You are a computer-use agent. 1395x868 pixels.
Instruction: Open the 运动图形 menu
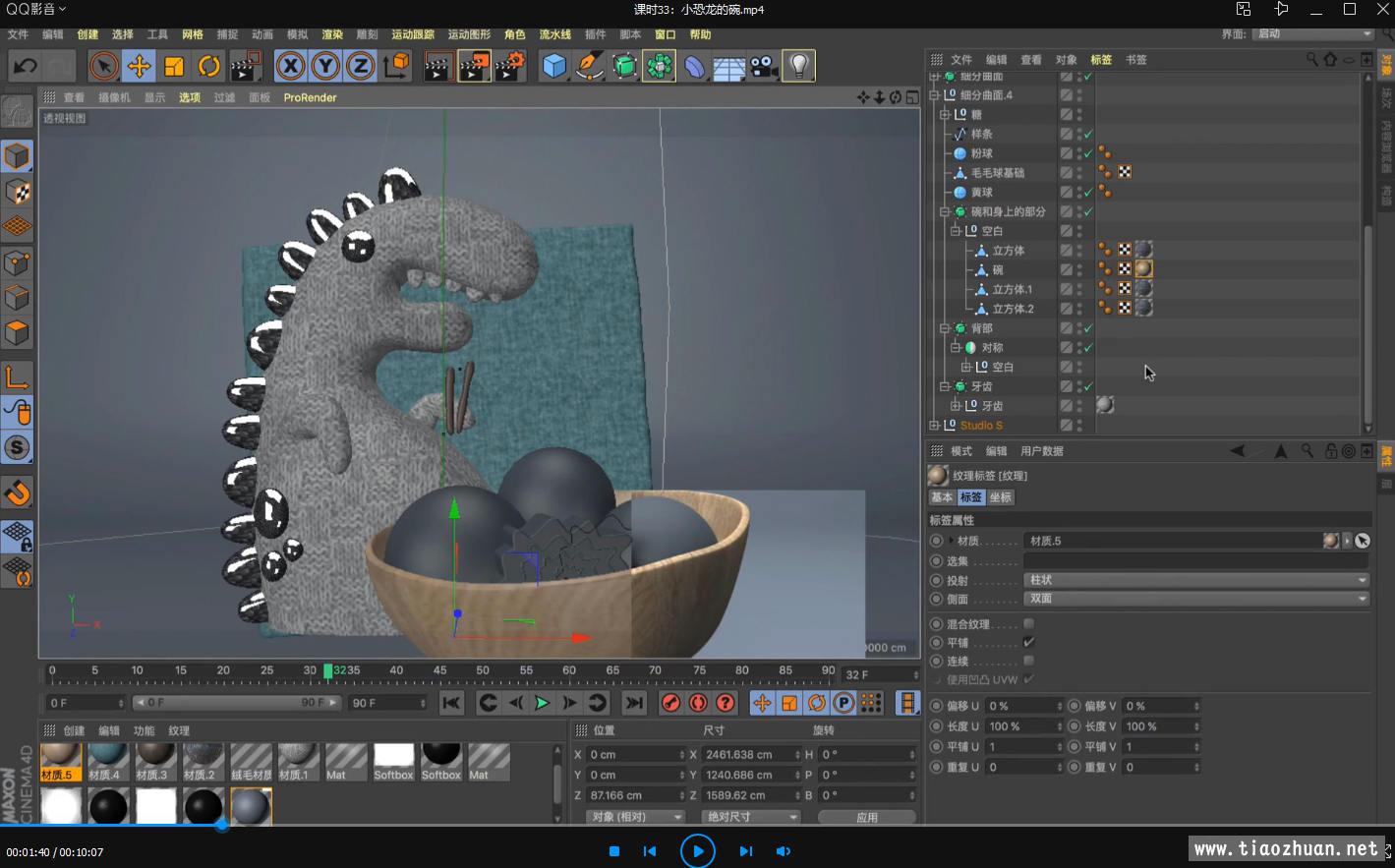coord(469,34)
